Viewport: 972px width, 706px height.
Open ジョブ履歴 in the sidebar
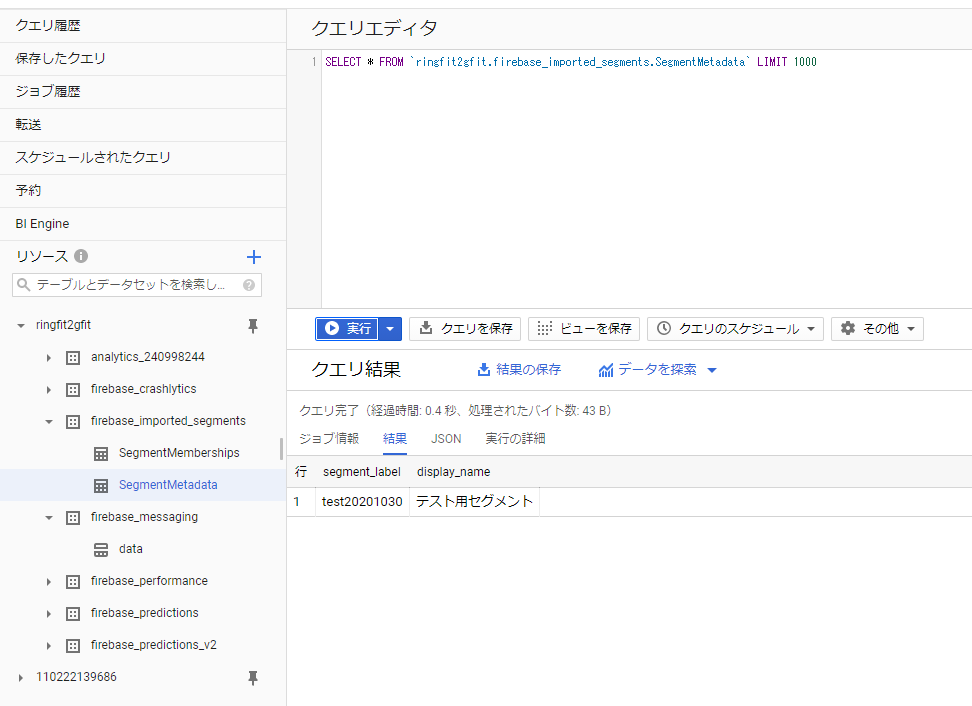coord(143,92)
